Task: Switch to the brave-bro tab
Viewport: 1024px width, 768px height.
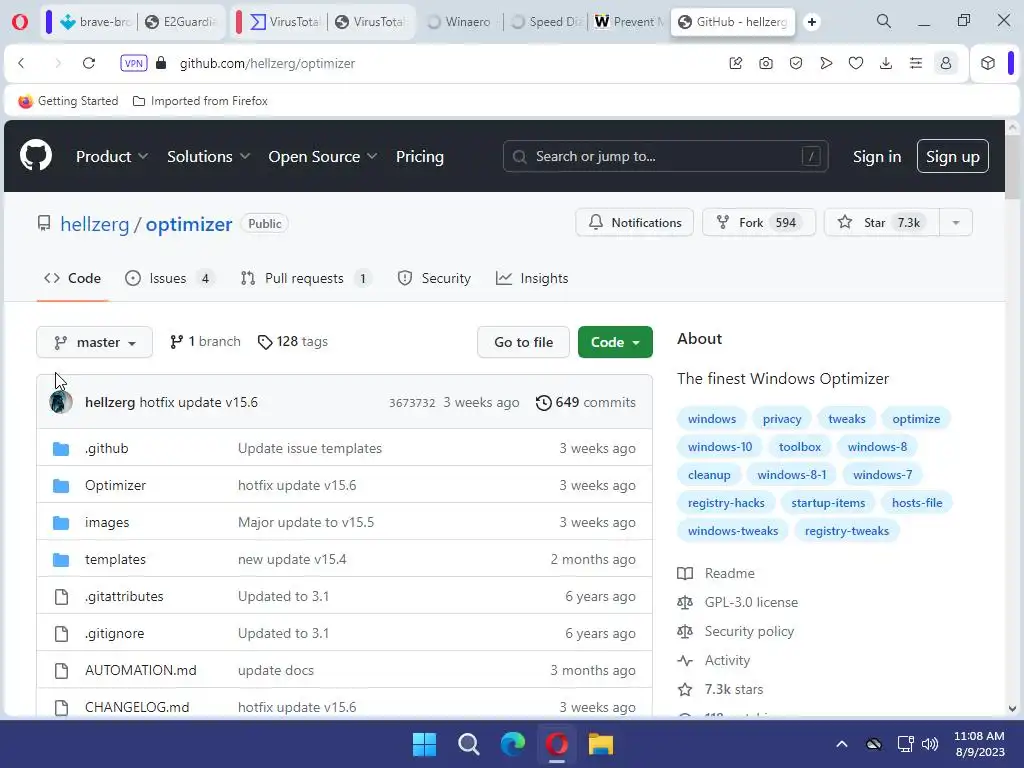Action: tap(95, 22)
